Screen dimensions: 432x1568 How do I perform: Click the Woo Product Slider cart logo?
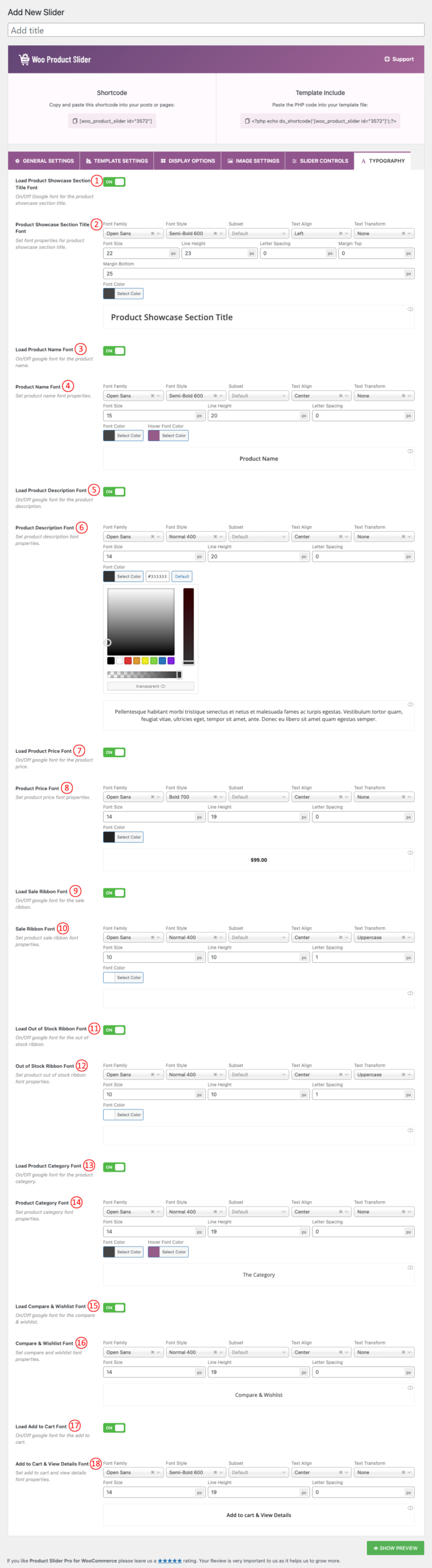pyautogui.click(x=24, y=59)
